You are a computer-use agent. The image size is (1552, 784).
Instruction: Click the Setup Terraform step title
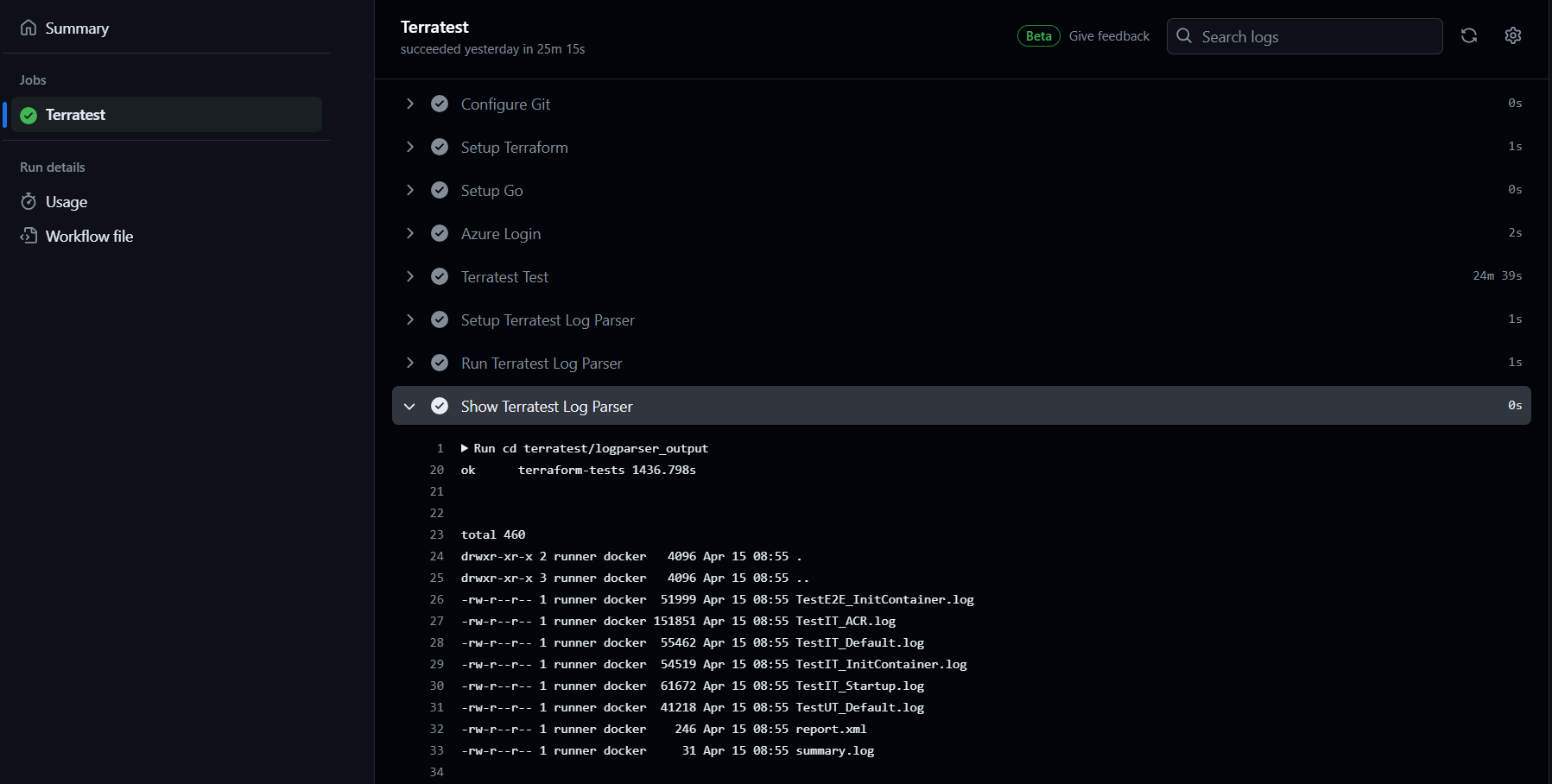point(515,148)
